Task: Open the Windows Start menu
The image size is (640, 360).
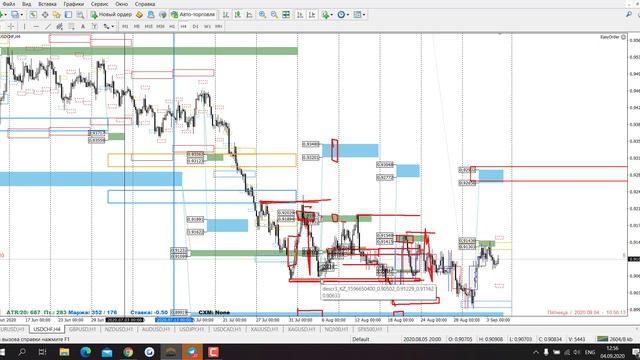Action: 2,352
